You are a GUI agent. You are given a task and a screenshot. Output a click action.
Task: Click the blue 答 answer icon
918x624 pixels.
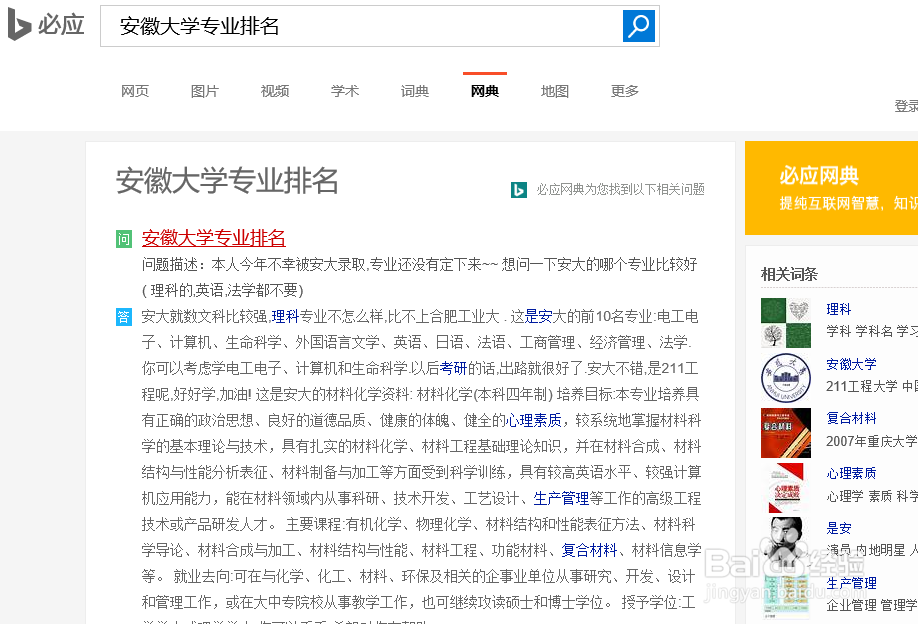124,317
